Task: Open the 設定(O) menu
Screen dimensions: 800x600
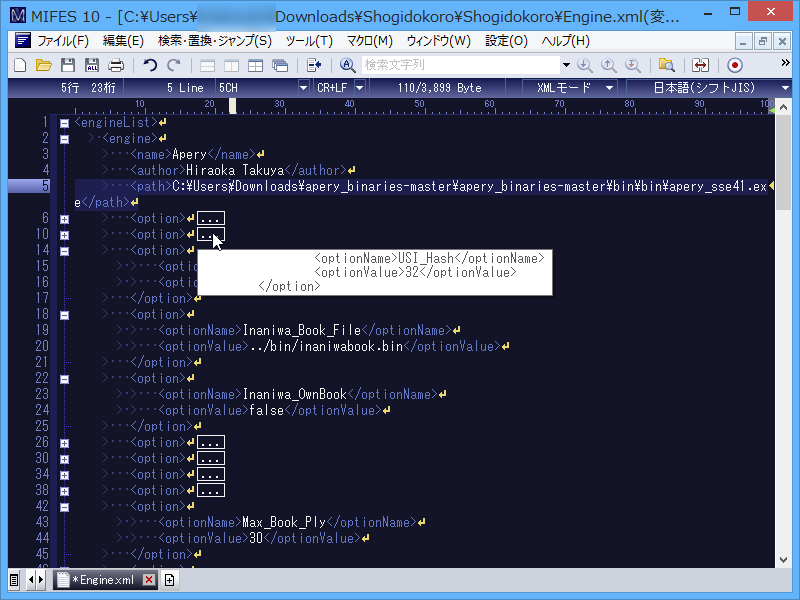Action: click(506, 40)
